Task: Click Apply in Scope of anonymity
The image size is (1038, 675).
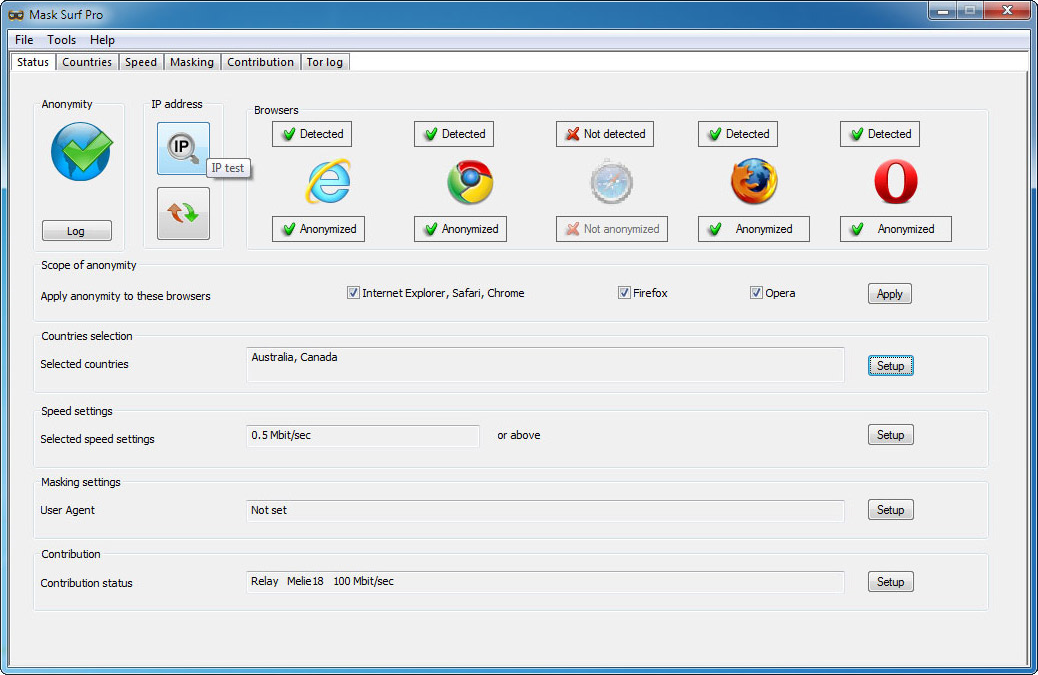Action: point(889,294)
